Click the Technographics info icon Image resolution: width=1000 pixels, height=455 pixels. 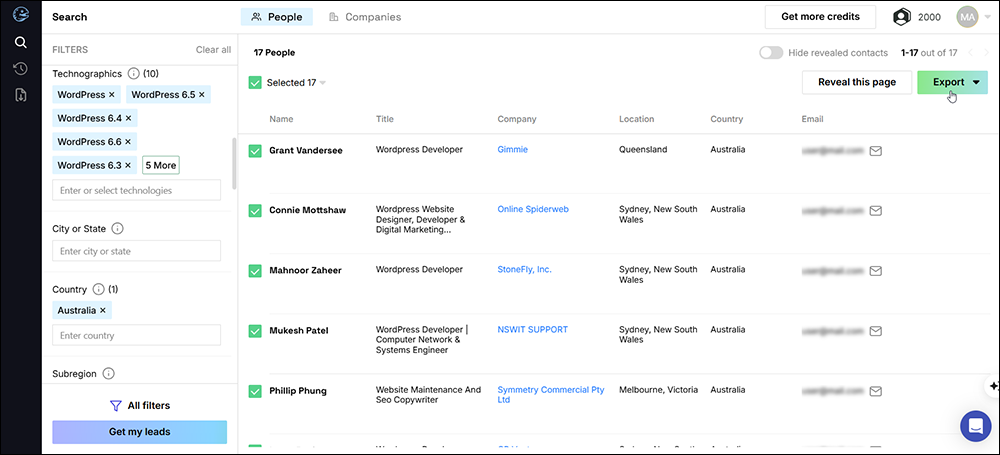pyautogui.click(x=134, y=74)
